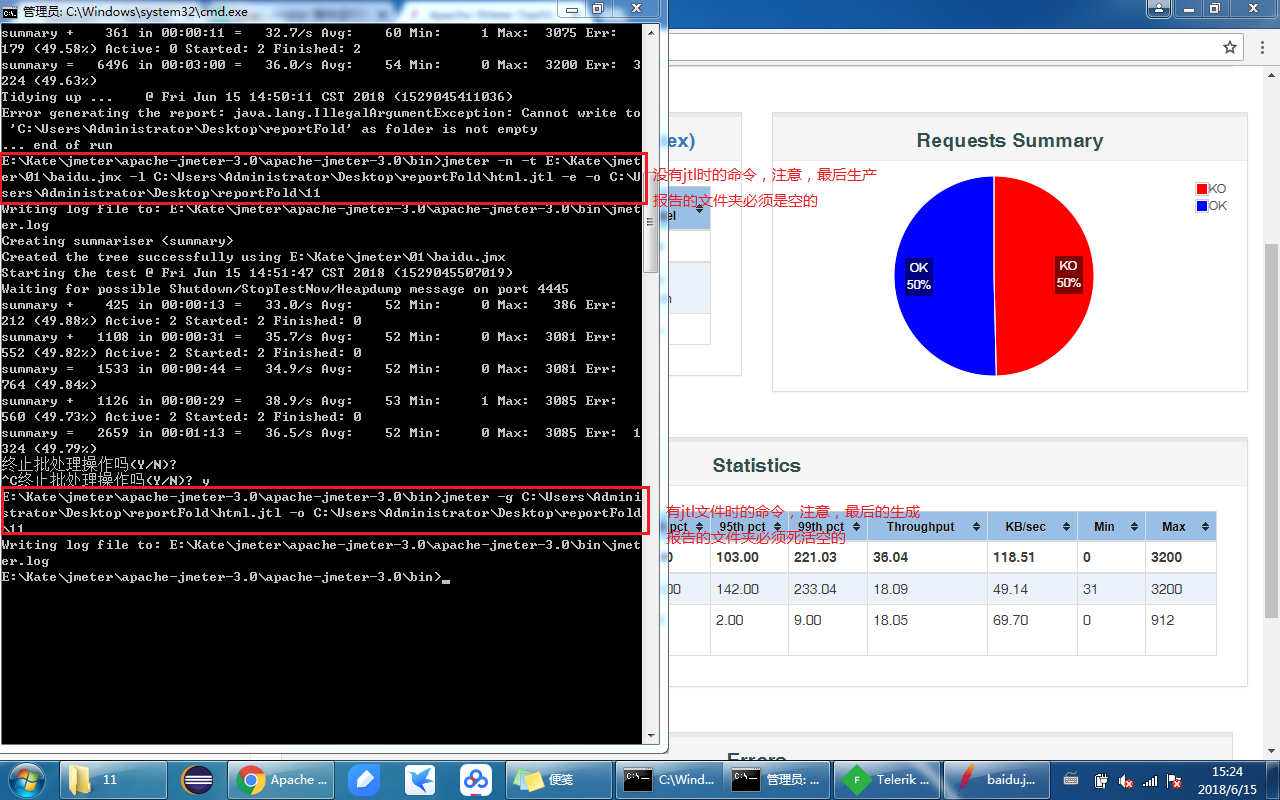Click the cmd prompt line at the cursor
This screenshot has height=800, width=1280.
click(225, 577)
